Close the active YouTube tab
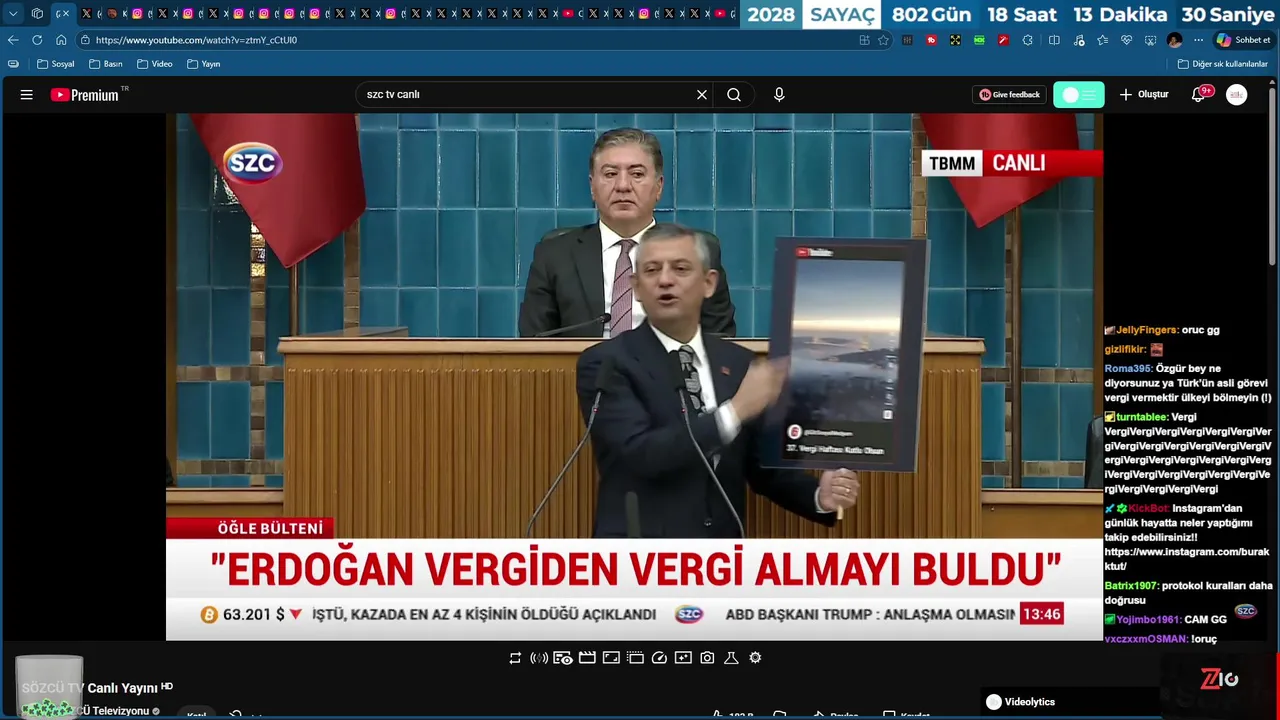 67,14
